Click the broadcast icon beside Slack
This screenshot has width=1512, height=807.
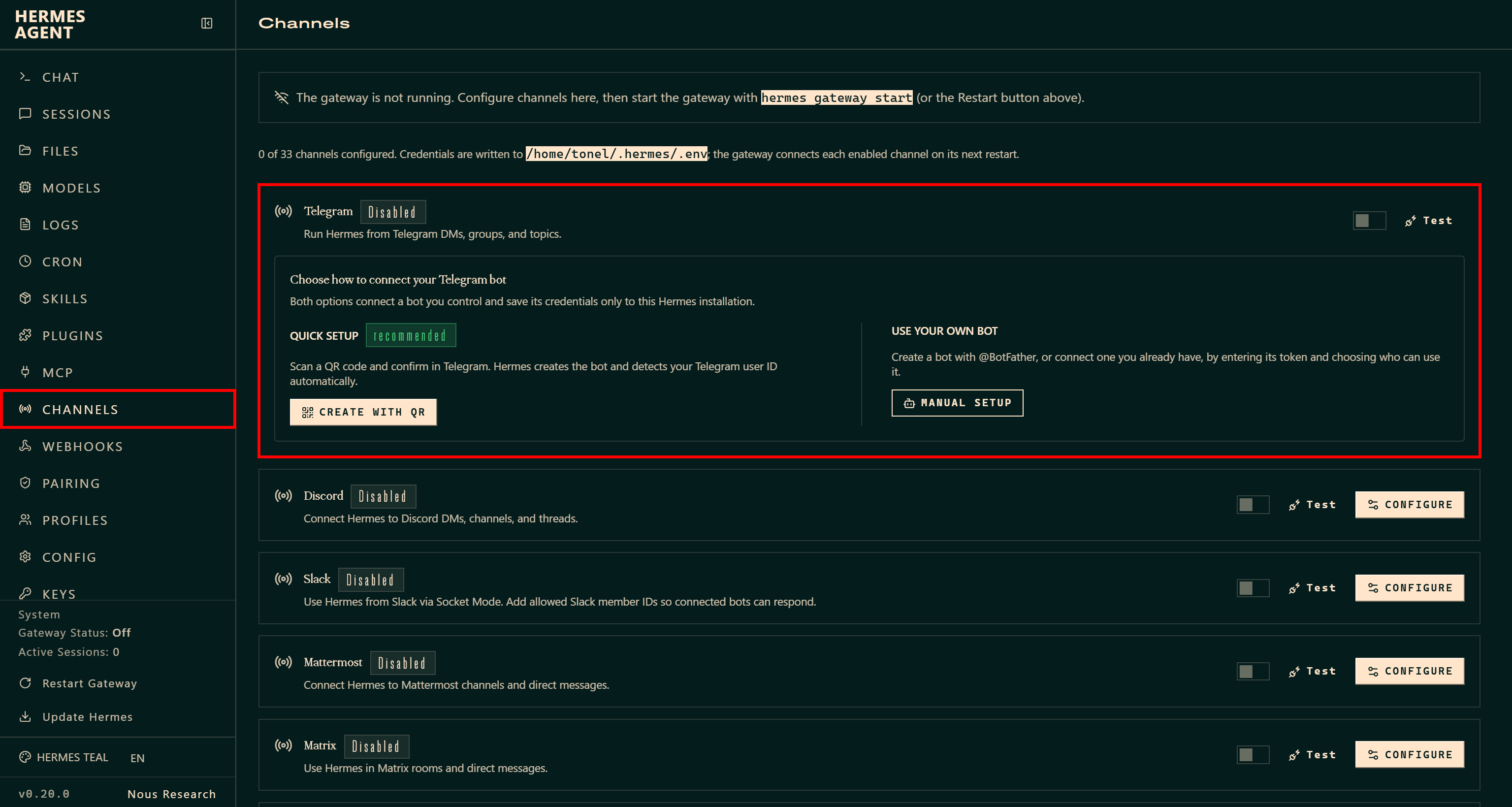coord(284,580)
